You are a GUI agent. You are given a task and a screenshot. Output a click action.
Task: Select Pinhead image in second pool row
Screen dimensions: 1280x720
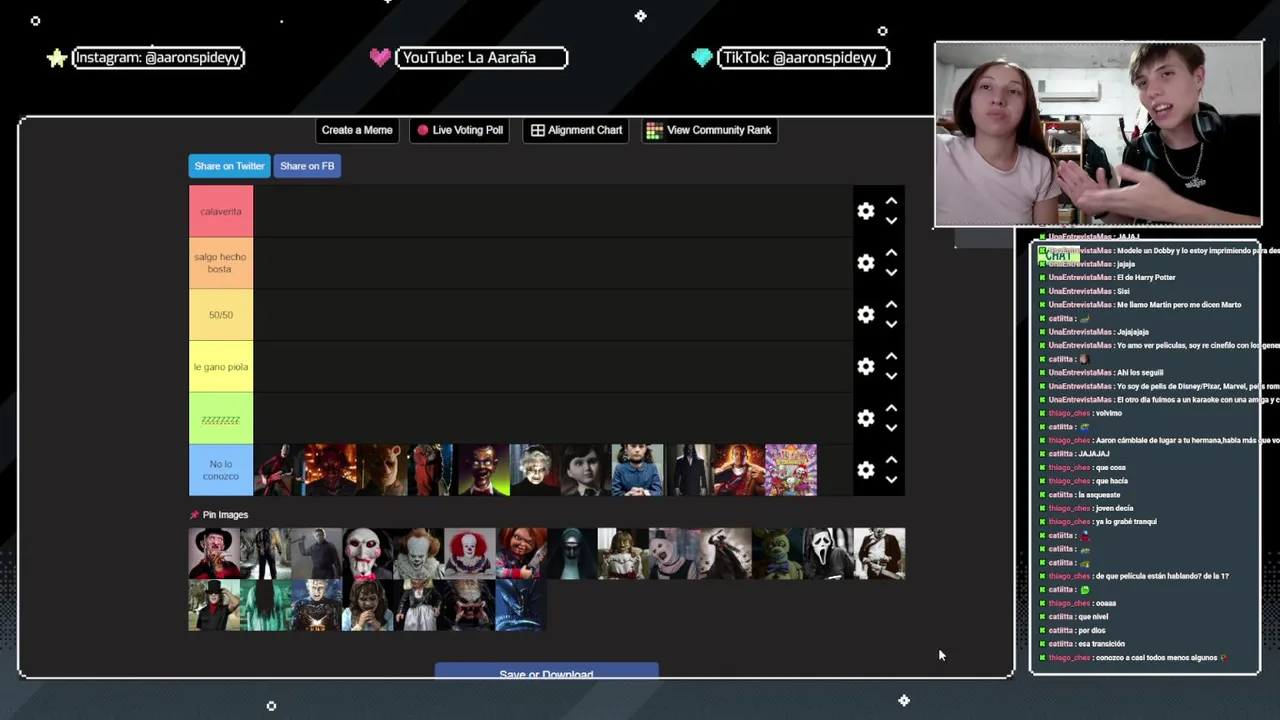pyautogui.click(x=316, y=605)
